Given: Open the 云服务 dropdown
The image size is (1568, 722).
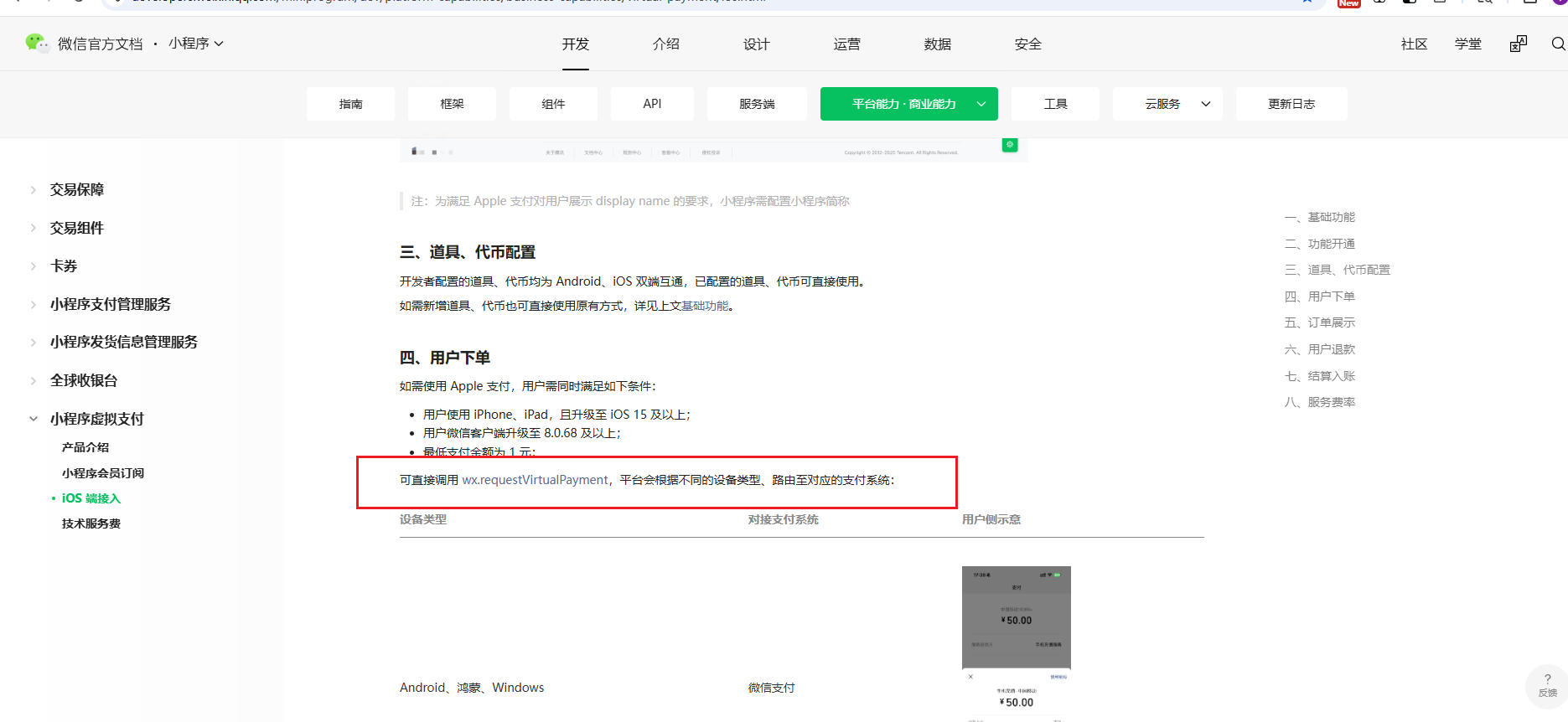Looking at the screenshot, I should coord(1167,104).
